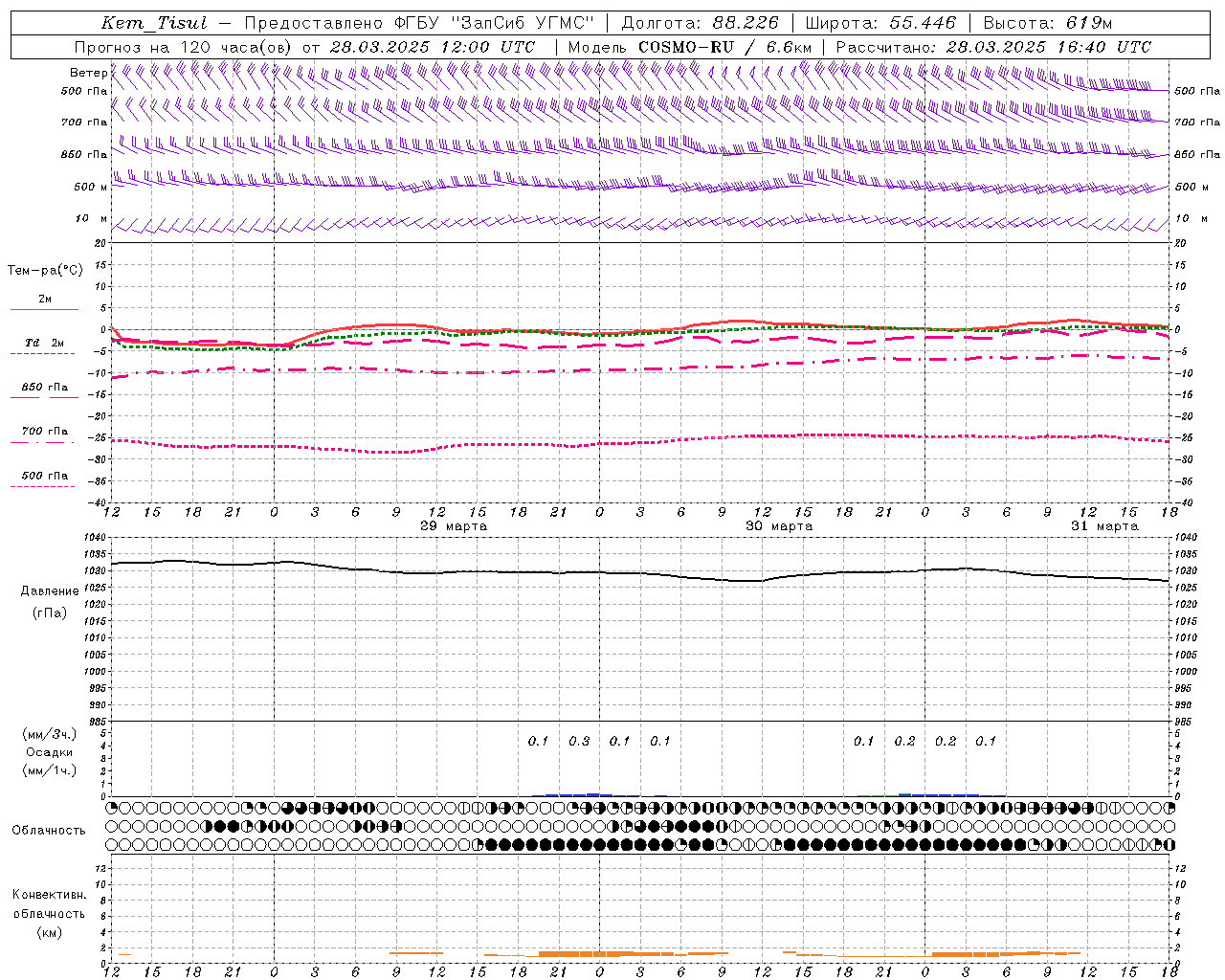The image size is (1225, 980).
Task: Click the "Облачность" cloud cover label
Action: [49, 830]
